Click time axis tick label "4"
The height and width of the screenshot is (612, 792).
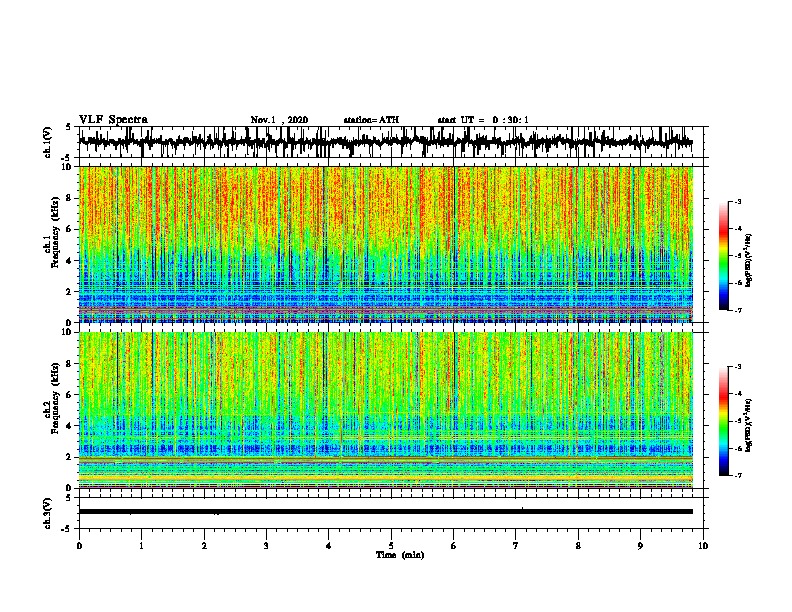coord(329,545)
